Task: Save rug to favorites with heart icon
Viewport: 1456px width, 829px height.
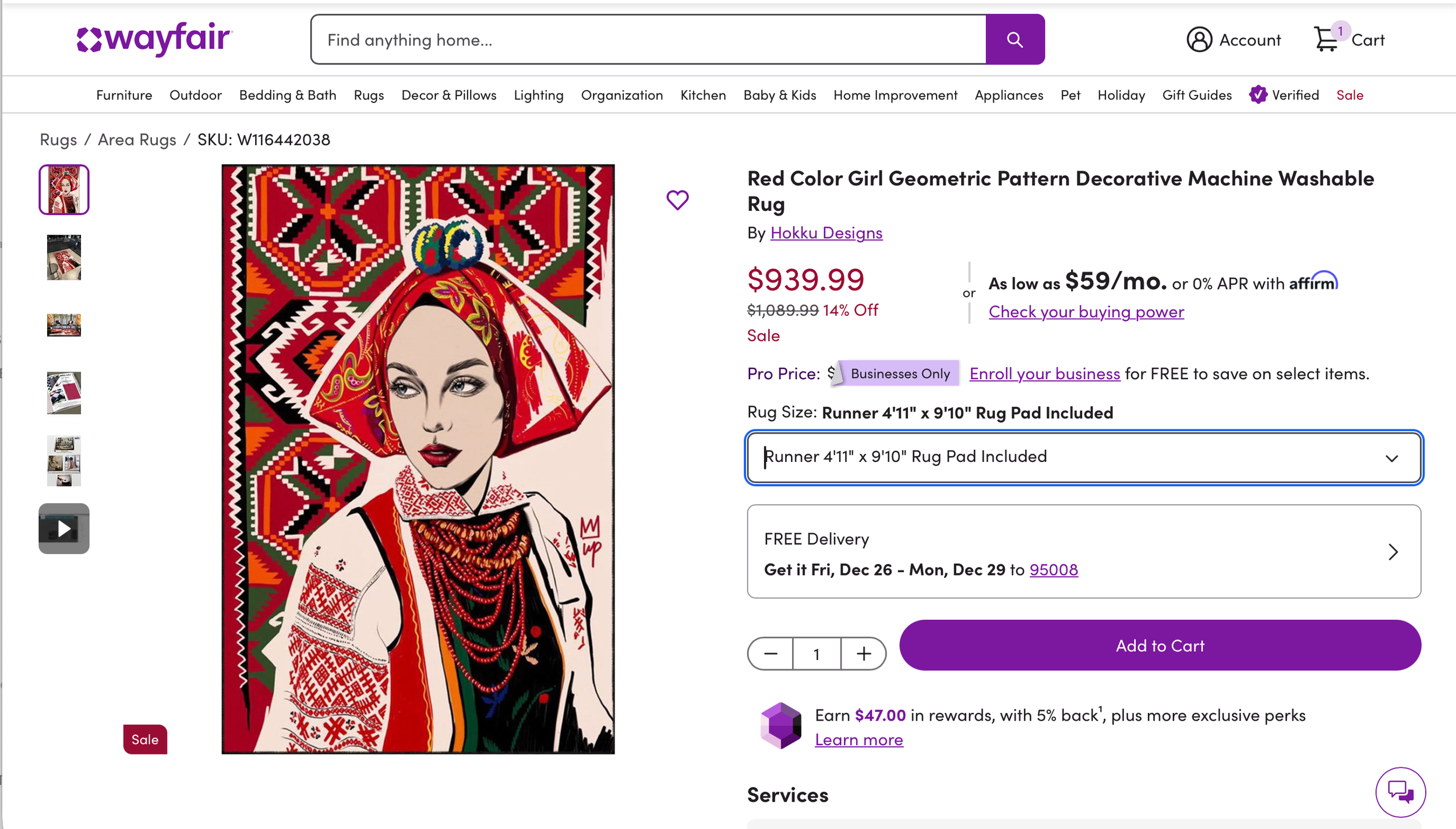Action: 677,200
